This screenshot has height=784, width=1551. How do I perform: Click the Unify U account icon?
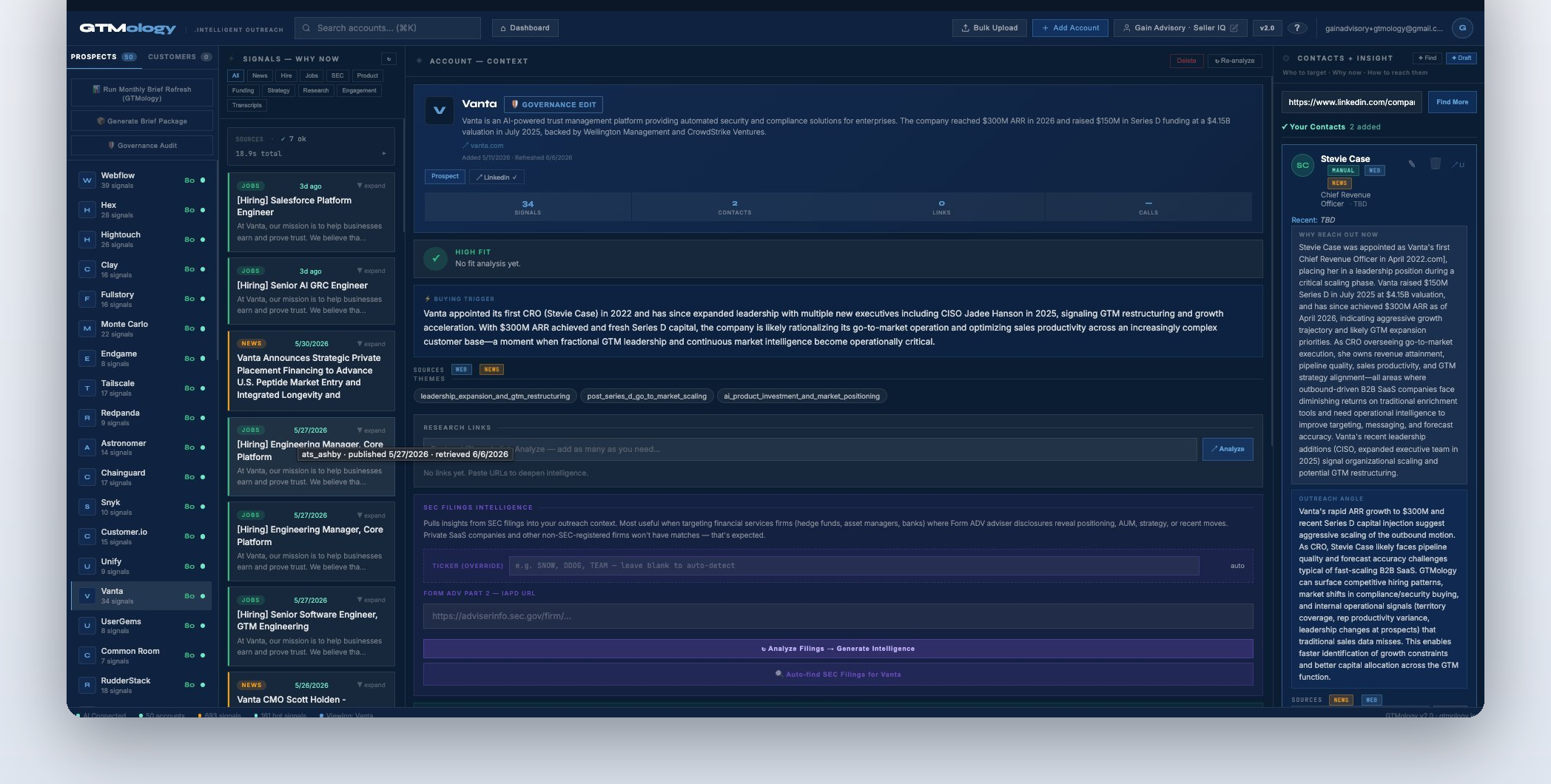coord(87,567)
